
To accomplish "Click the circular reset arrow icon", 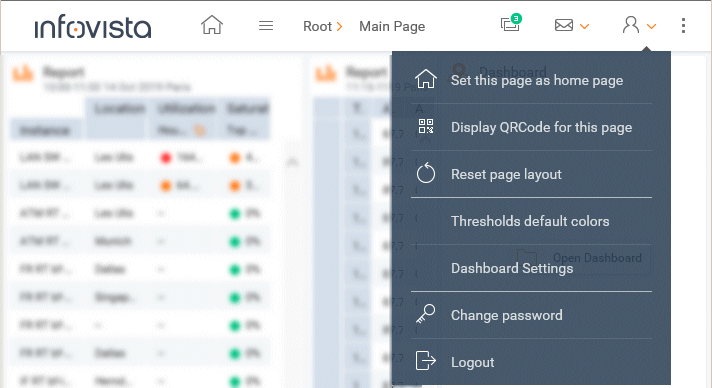I will tap(426, 173).
